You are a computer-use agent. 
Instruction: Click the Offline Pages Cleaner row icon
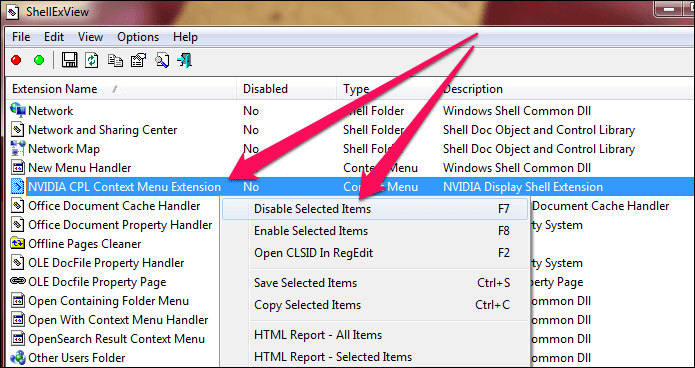18,244
